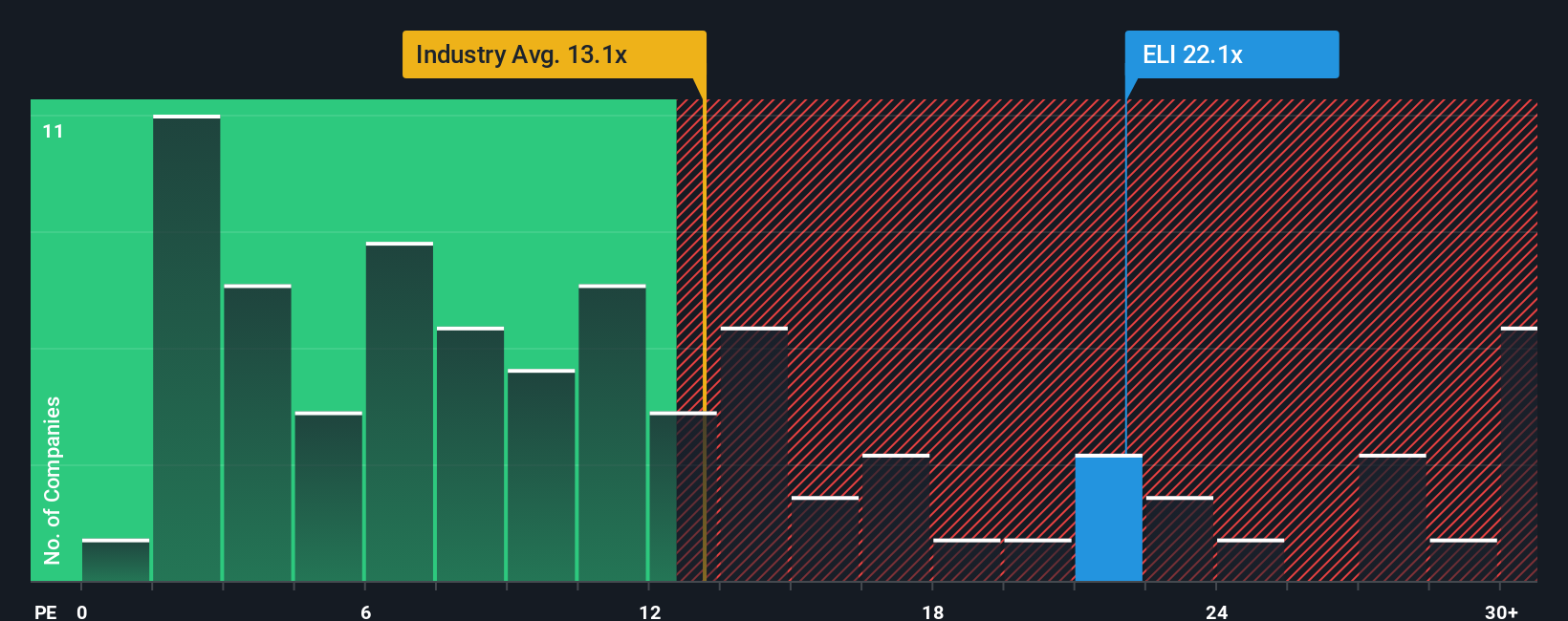
Task: Click x-axis tick label 0
Action: point(82,611)
